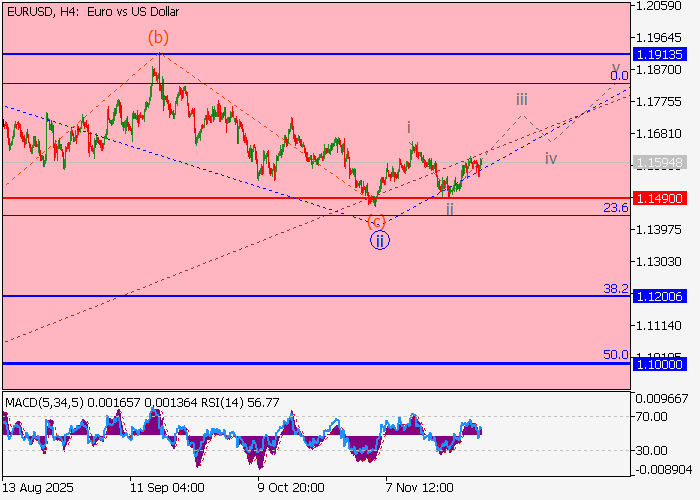This screenshot has width=700, height=500.
Task: Select the 50.0 Fibonacci level label
Action: 615,355
